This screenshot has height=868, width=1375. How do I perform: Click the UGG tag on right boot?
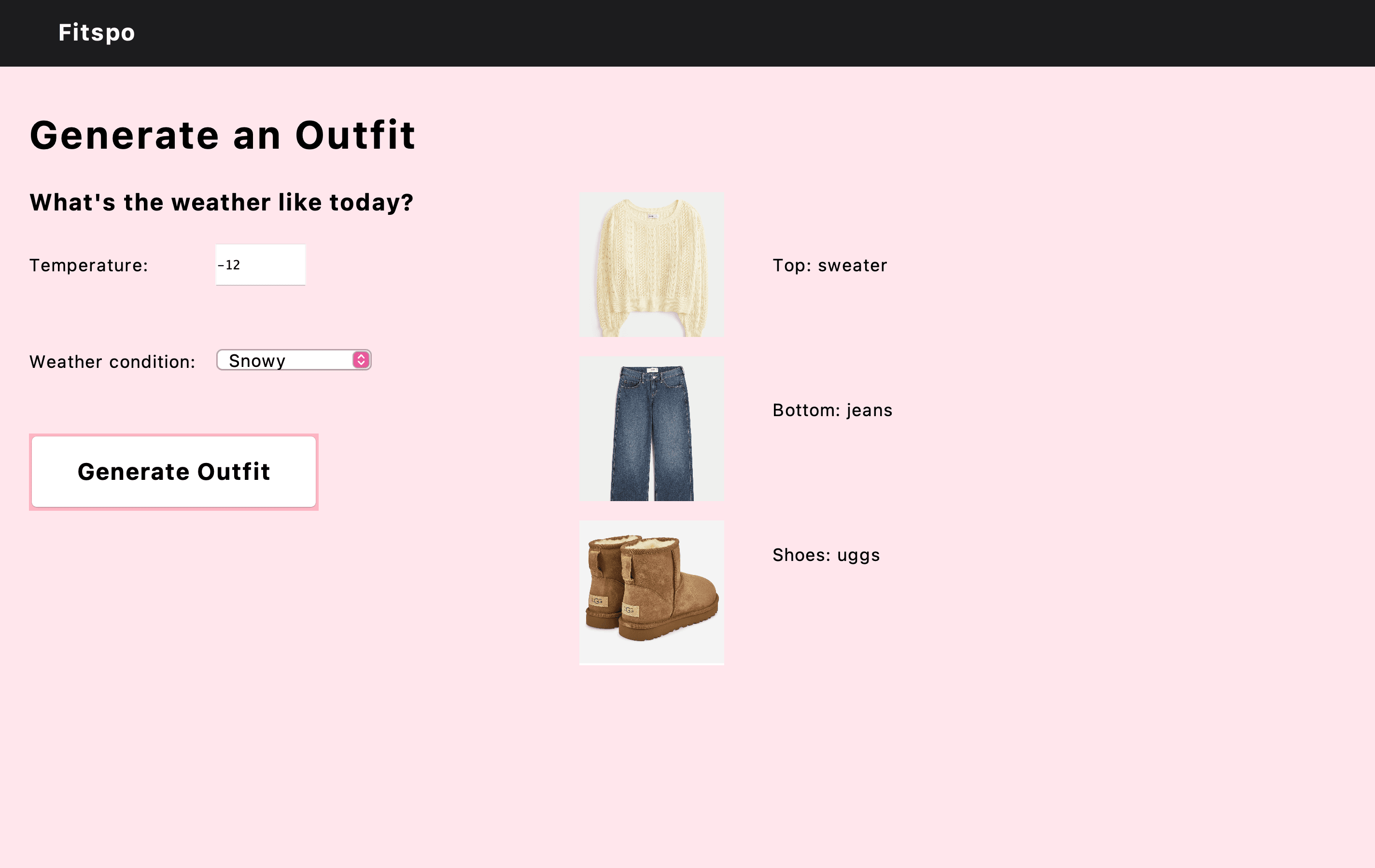(x=630, y=610)
